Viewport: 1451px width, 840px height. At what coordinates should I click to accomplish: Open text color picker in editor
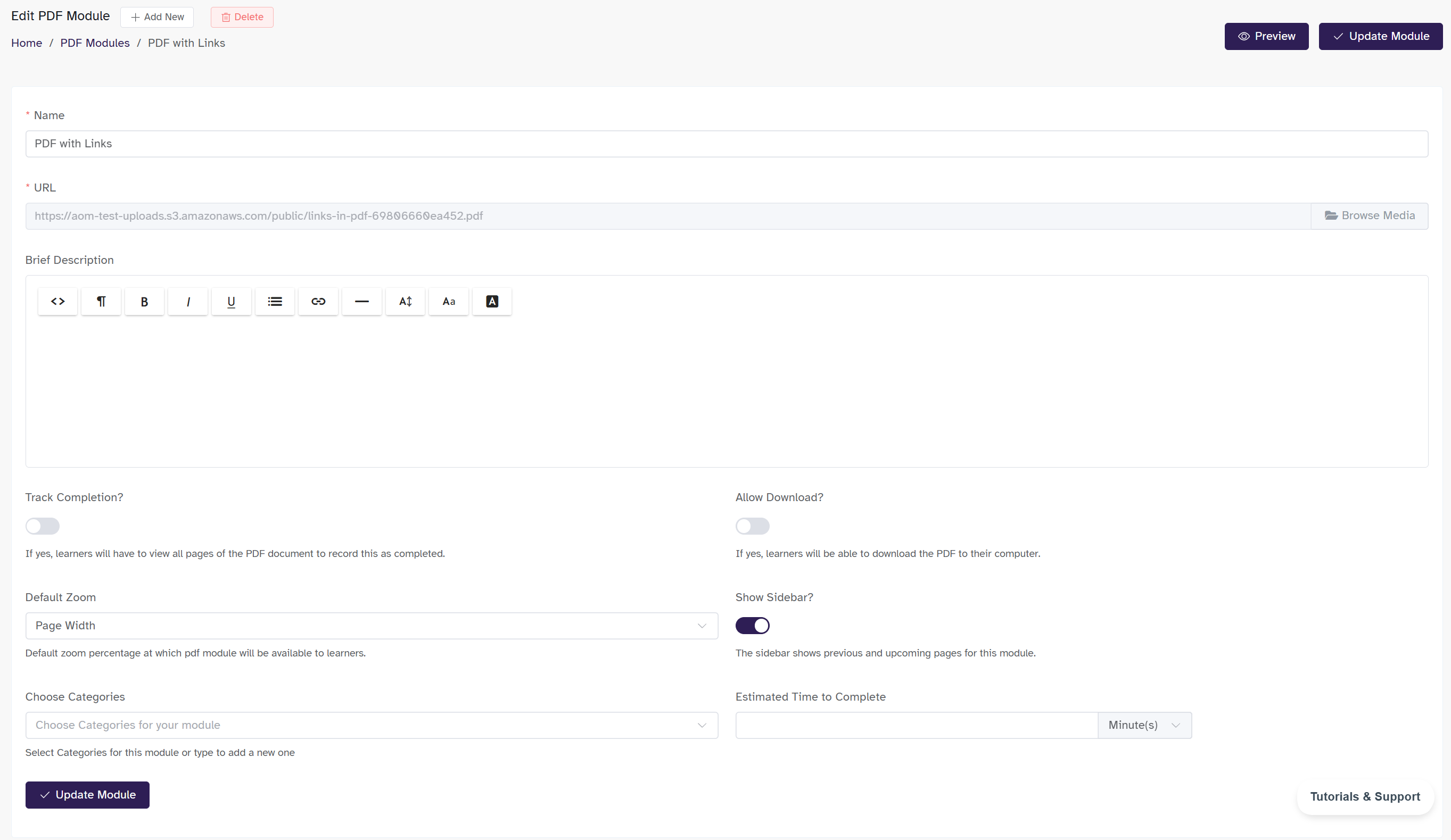point(492,302)
